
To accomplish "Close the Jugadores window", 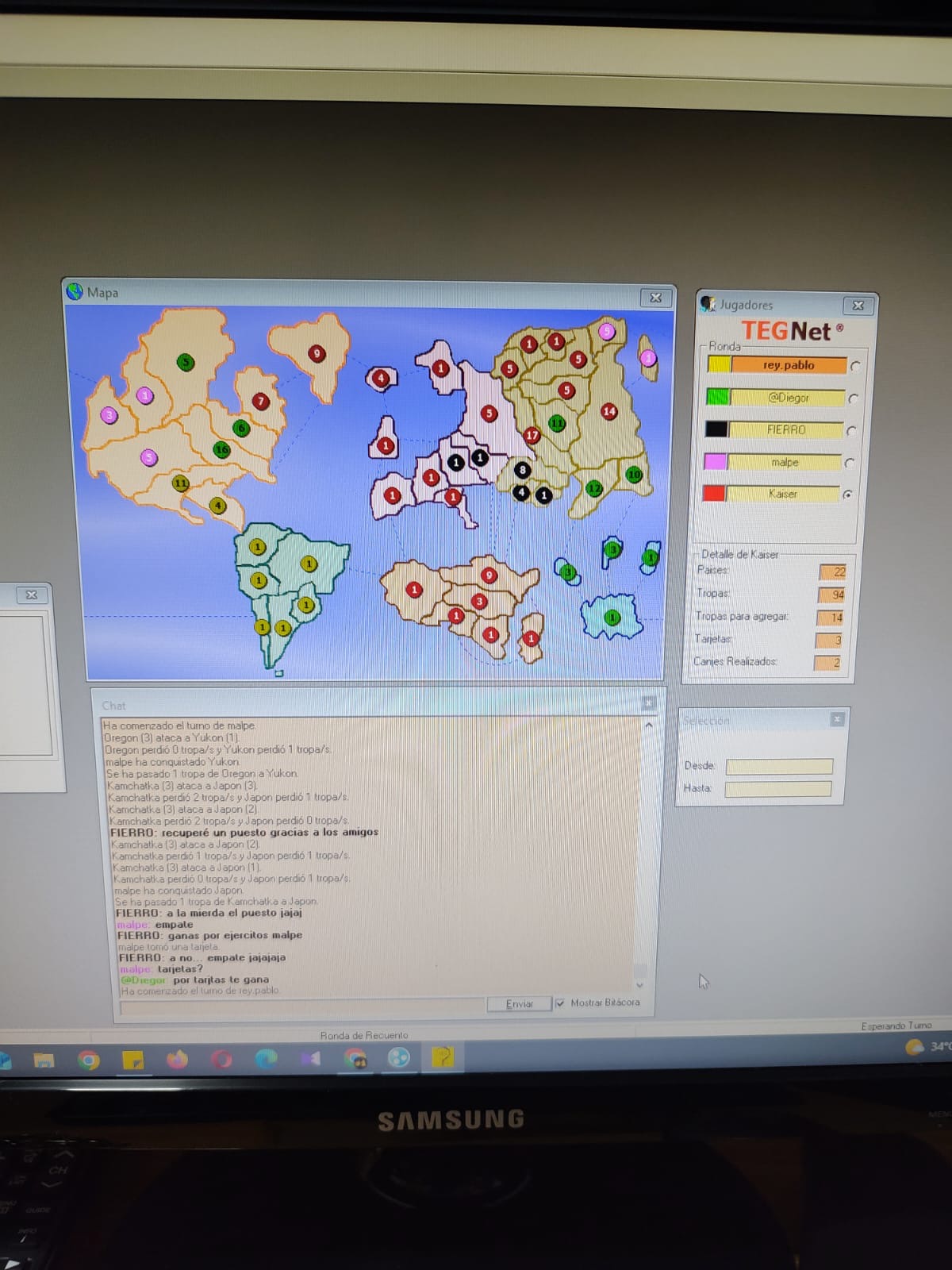I will coord(858,306).
